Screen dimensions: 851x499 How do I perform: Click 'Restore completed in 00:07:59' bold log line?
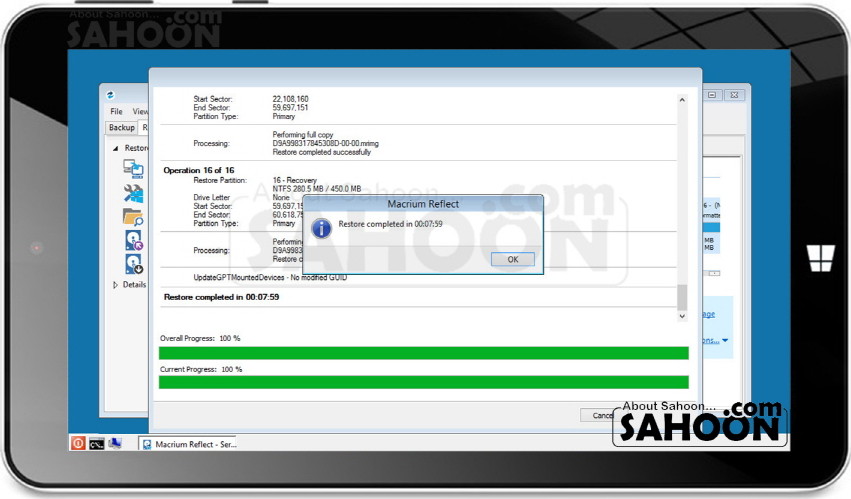point(221,297)
